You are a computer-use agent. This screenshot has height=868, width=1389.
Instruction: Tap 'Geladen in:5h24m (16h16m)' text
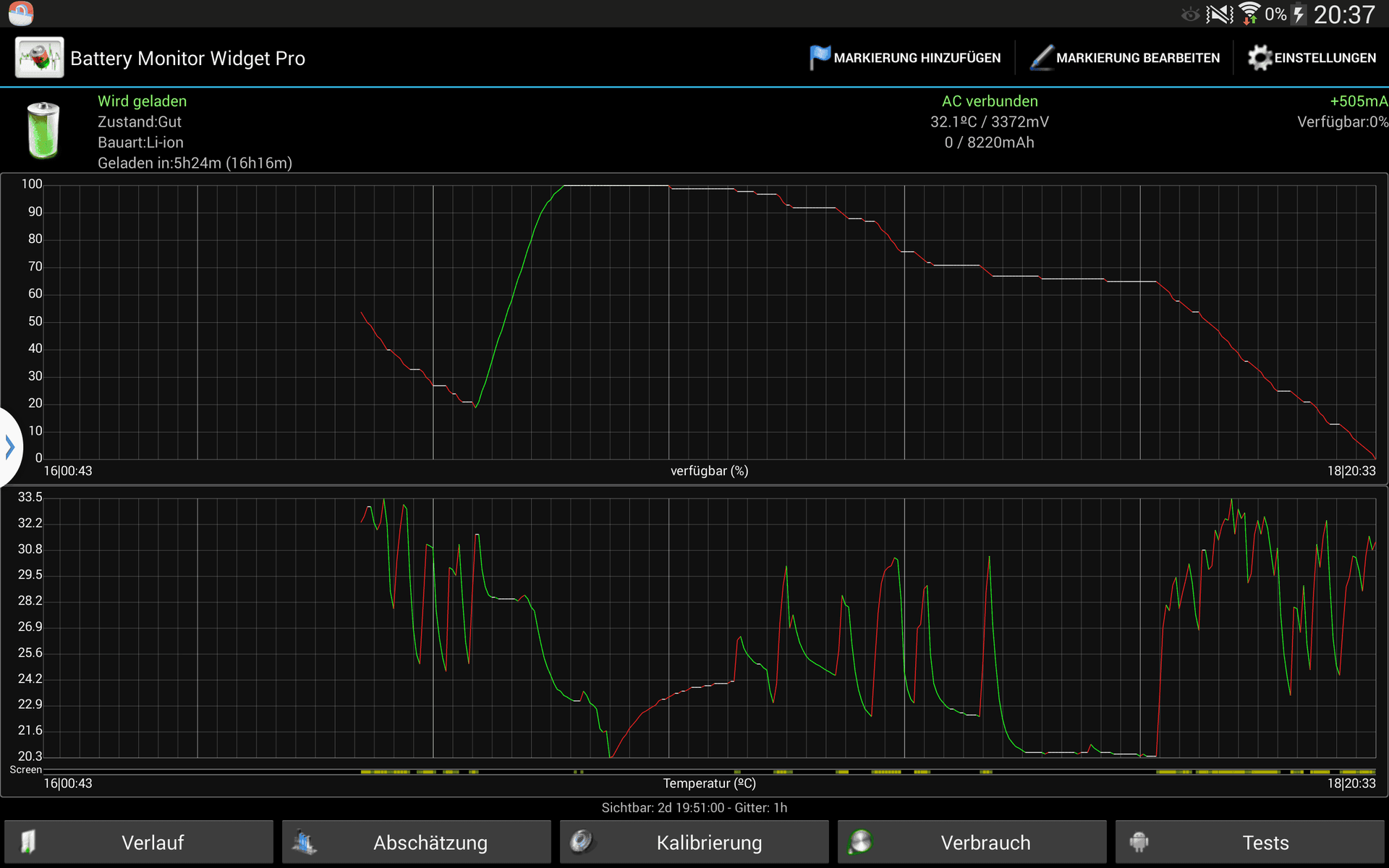click(x=195, y=163)
